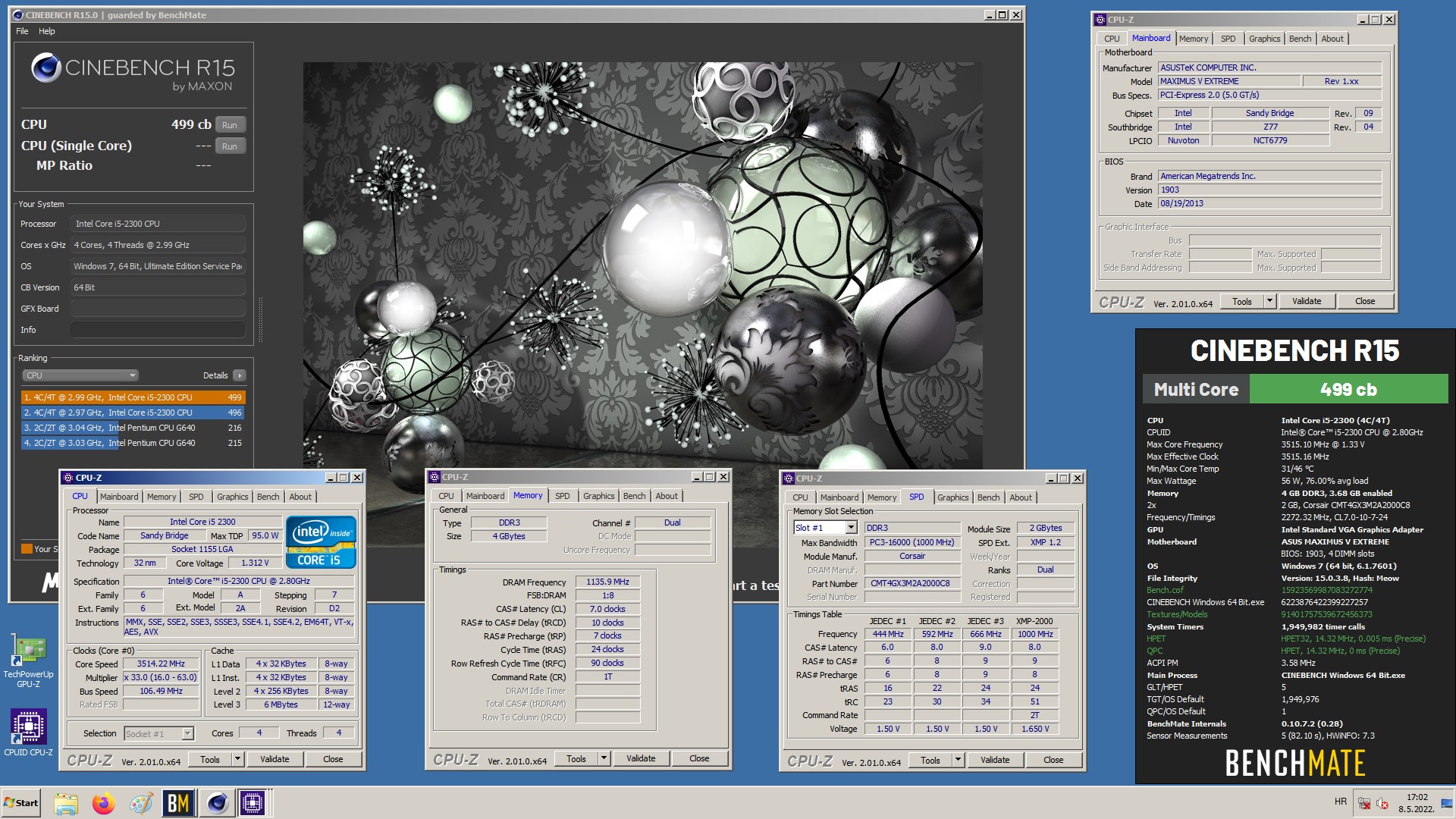Open file explorer folder in taskbar

click(66, 803)
